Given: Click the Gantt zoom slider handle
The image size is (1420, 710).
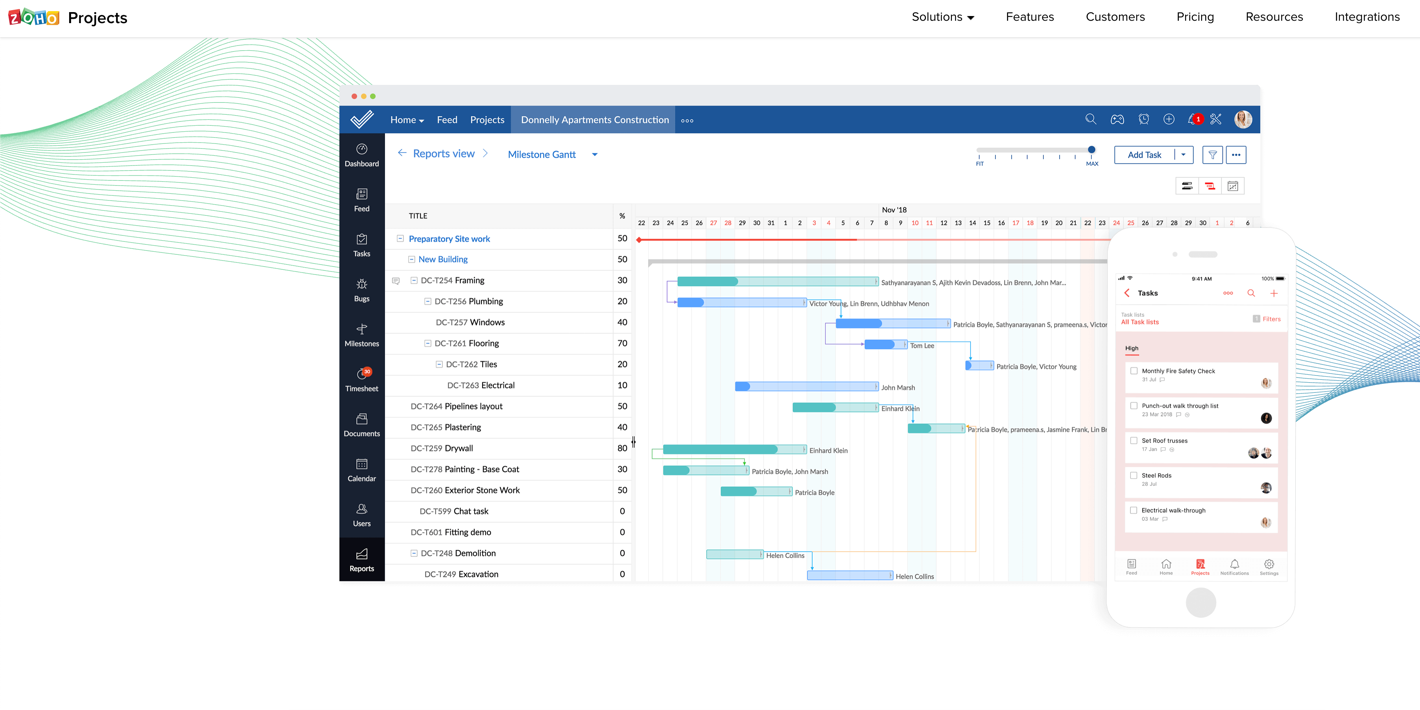Looking at the screenshot, I should pyautogui.click(x=1092, y=150).
